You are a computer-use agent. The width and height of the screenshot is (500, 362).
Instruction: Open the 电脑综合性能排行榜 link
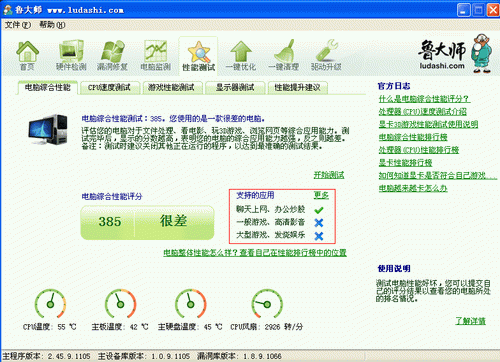click(x=413, y=137)
